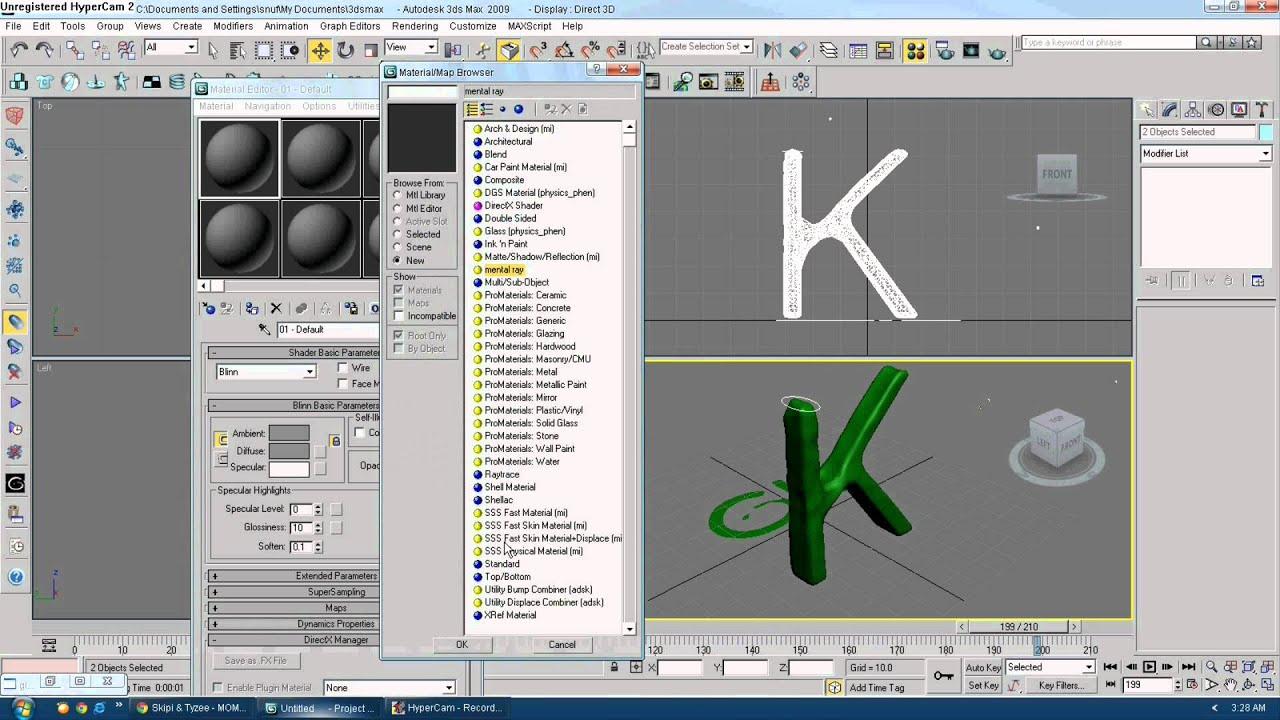This screenshot has height=720, width=1280.
Task: Enable the Wire checkbox in Material Editor
Action: click(x=343, y=368)
